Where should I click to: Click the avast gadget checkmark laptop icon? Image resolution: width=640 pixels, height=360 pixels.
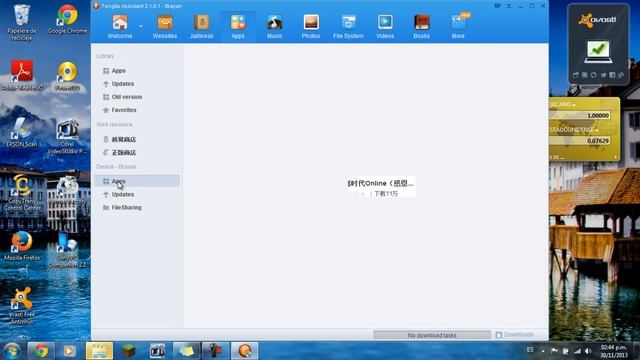(598, 51)
